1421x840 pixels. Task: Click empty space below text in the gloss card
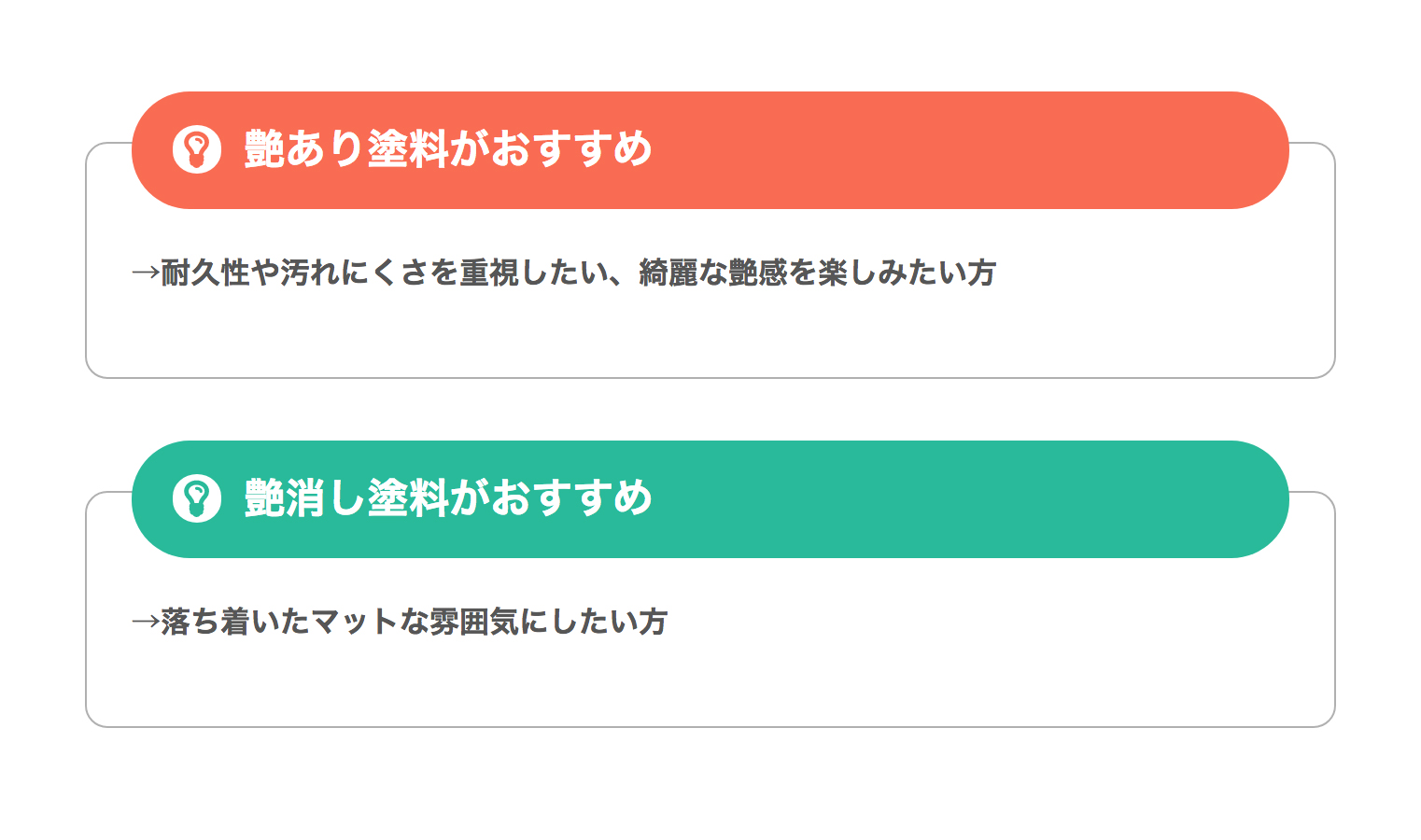pos(710,334)
